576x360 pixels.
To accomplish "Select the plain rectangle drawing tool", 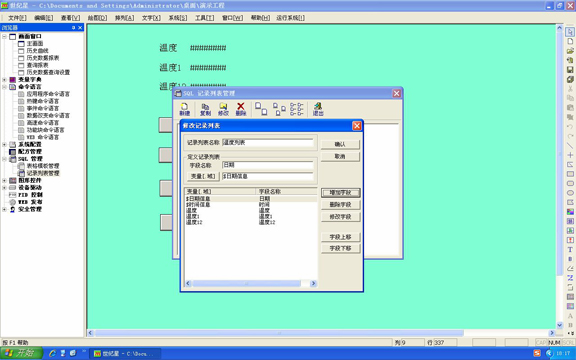I will 570,174.
